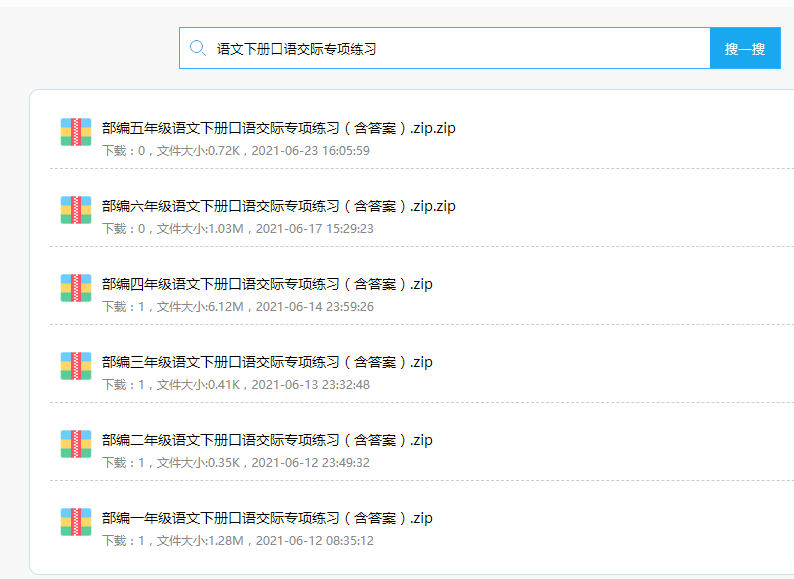The image size is (794, 579).
Task: Click the zip icon for 部编三年级语文下册 file
Action: (76, 366)
